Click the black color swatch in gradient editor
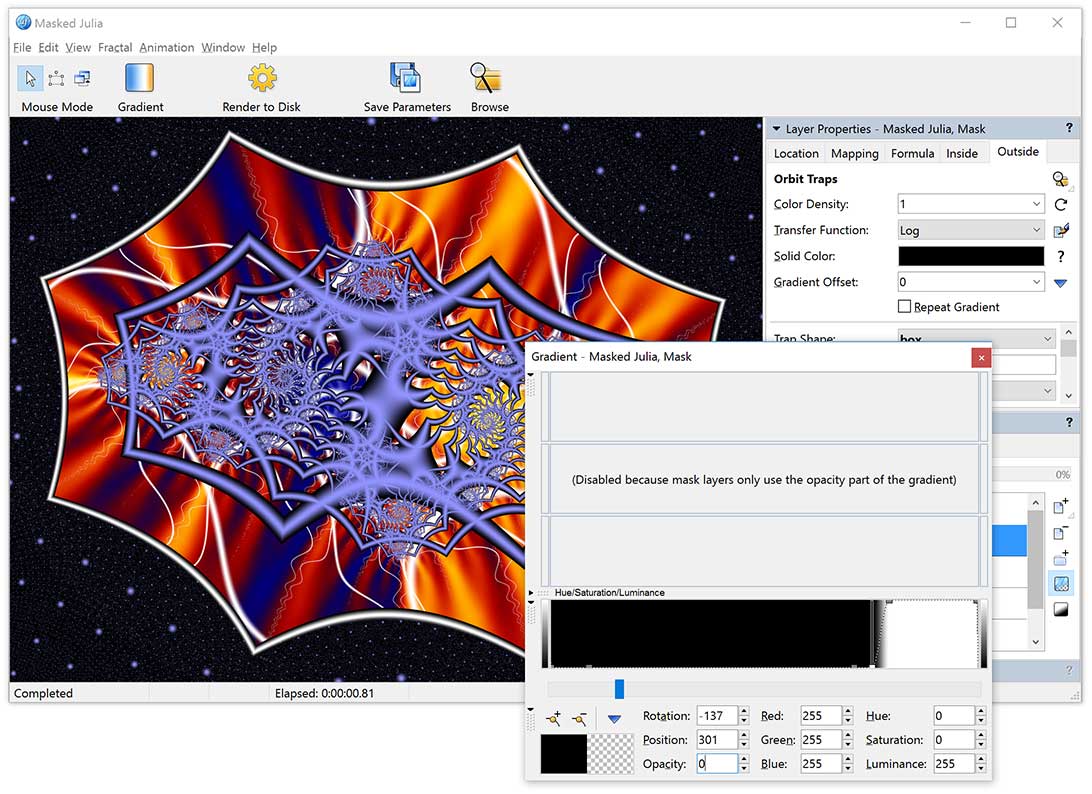This screenshot has height=794, width=1092. (x=563, y=753)
